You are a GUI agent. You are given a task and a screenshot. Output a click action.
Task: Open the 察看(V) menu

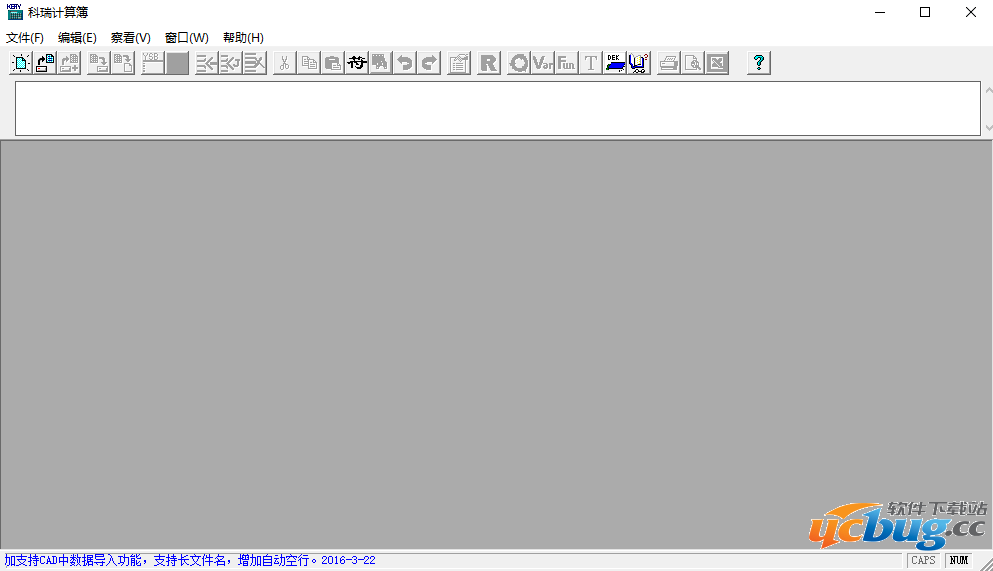[131, 38]
